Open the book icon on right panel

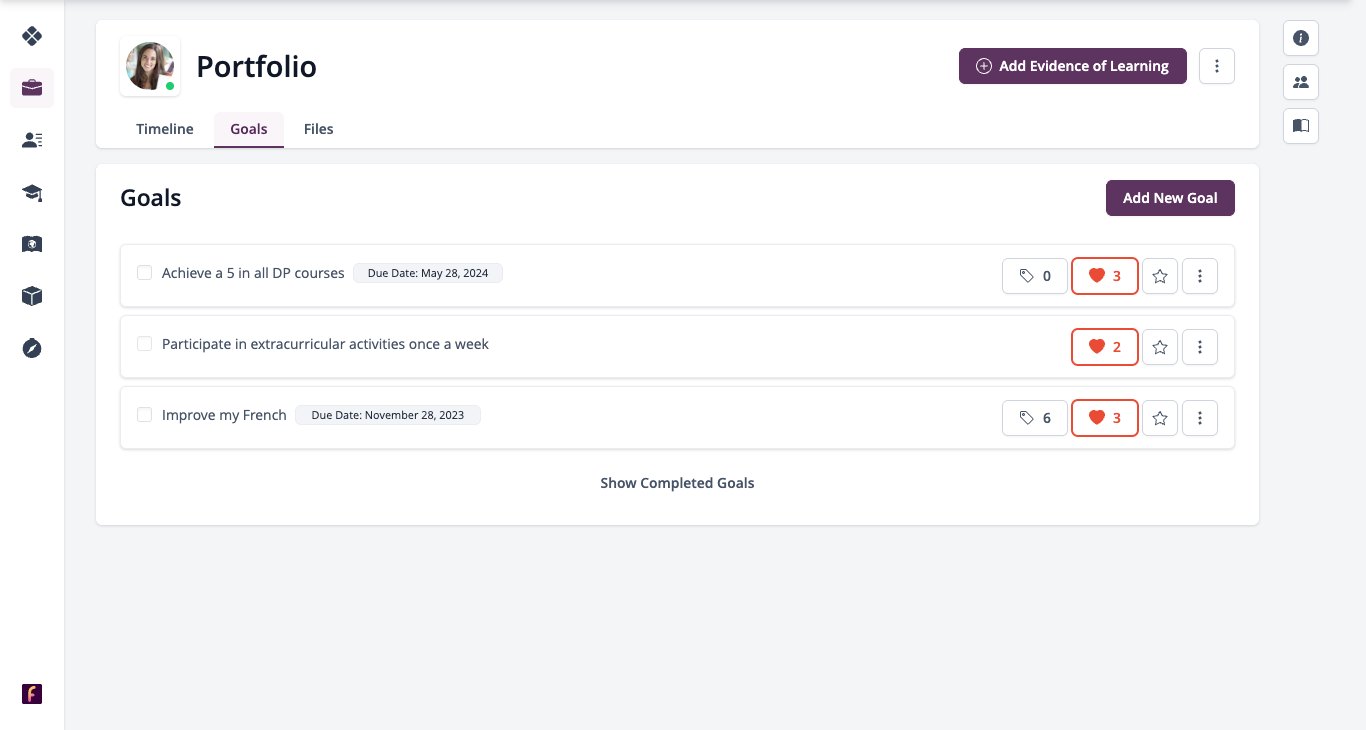1301,126
